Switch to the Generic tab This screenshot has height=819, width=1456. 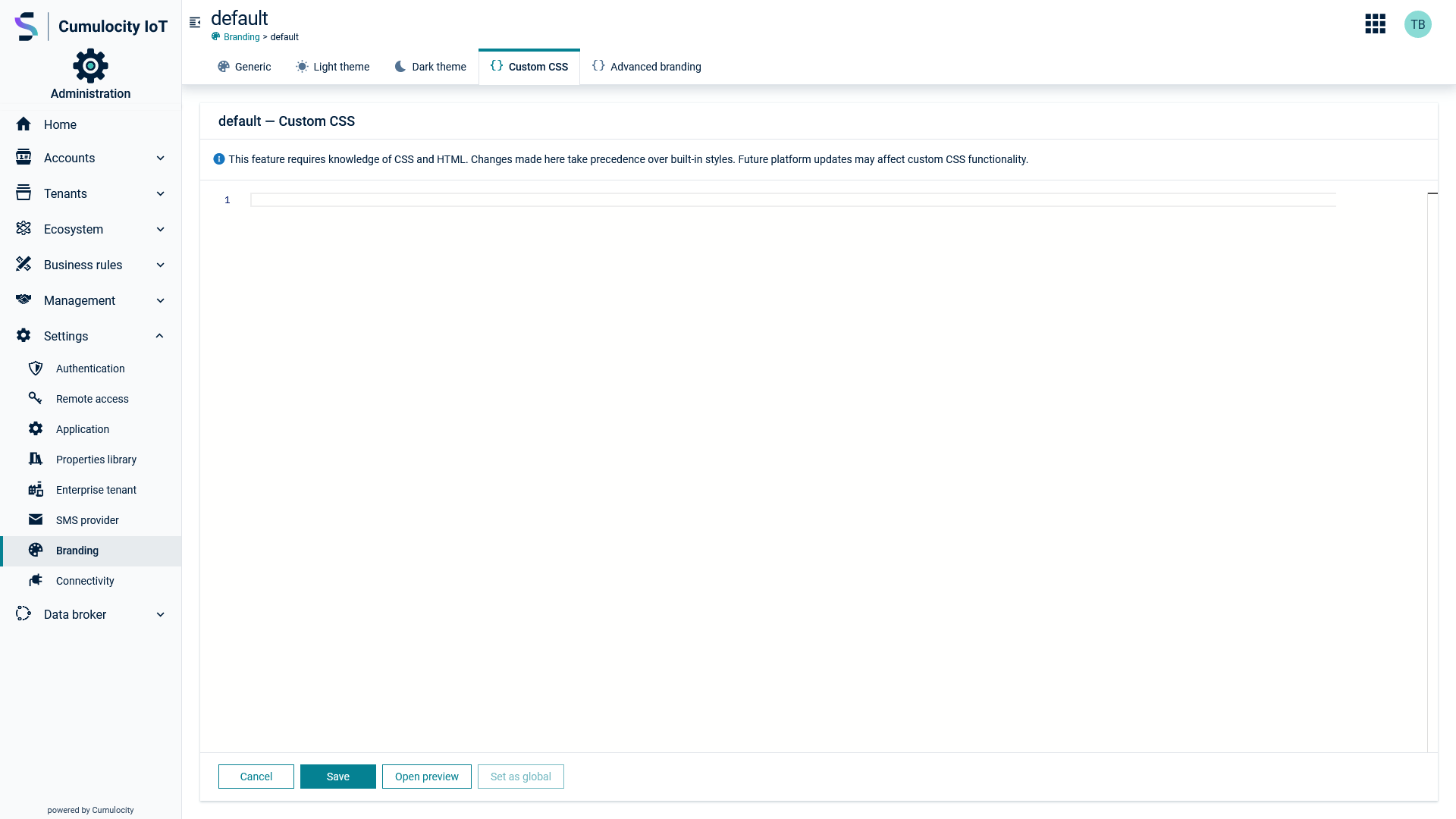[x=244, y=67]
